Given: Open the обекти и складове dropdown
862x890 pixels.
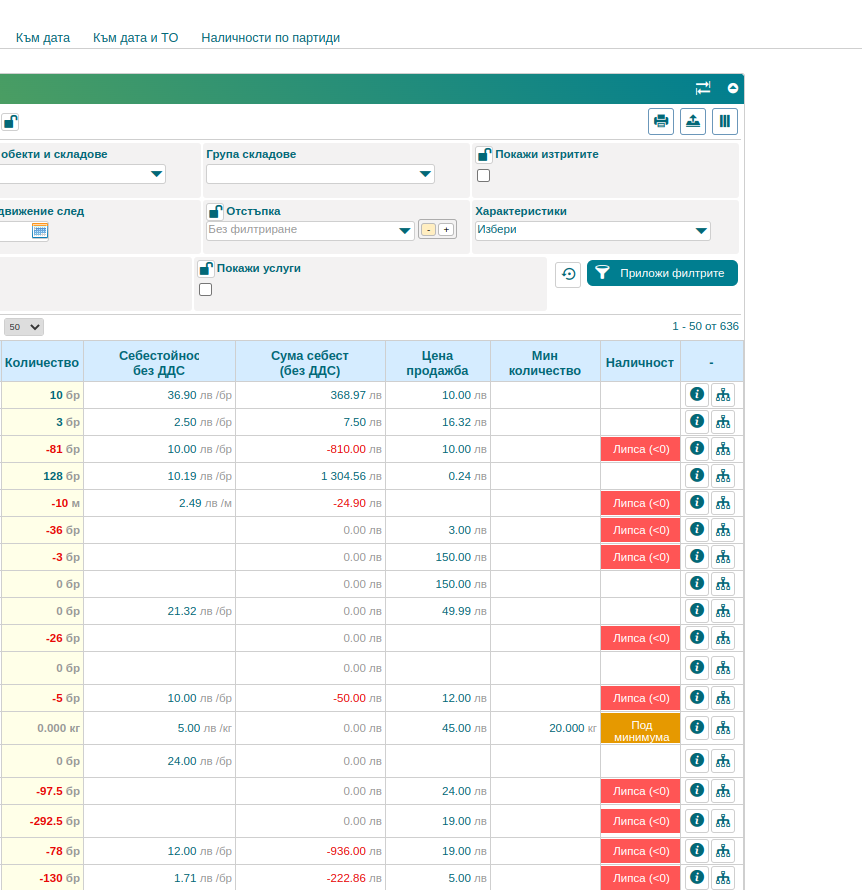Looking at the screenshot, I should (82, 174).
